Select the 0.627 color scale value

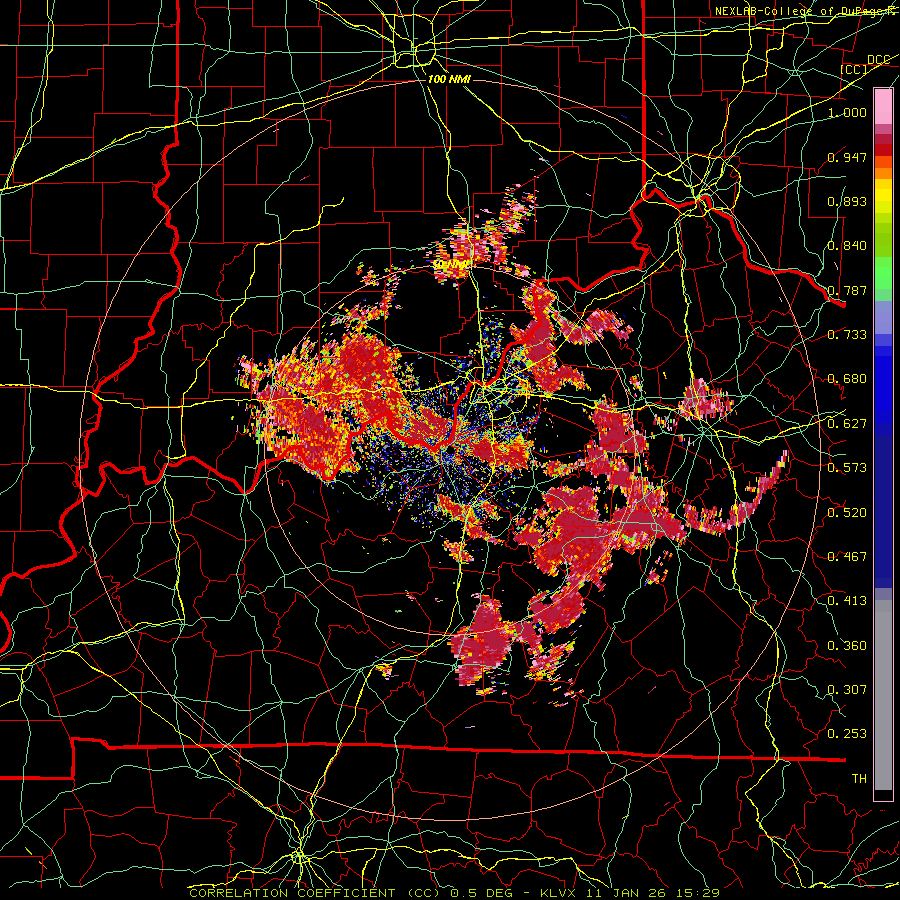[x=847, y=424]
